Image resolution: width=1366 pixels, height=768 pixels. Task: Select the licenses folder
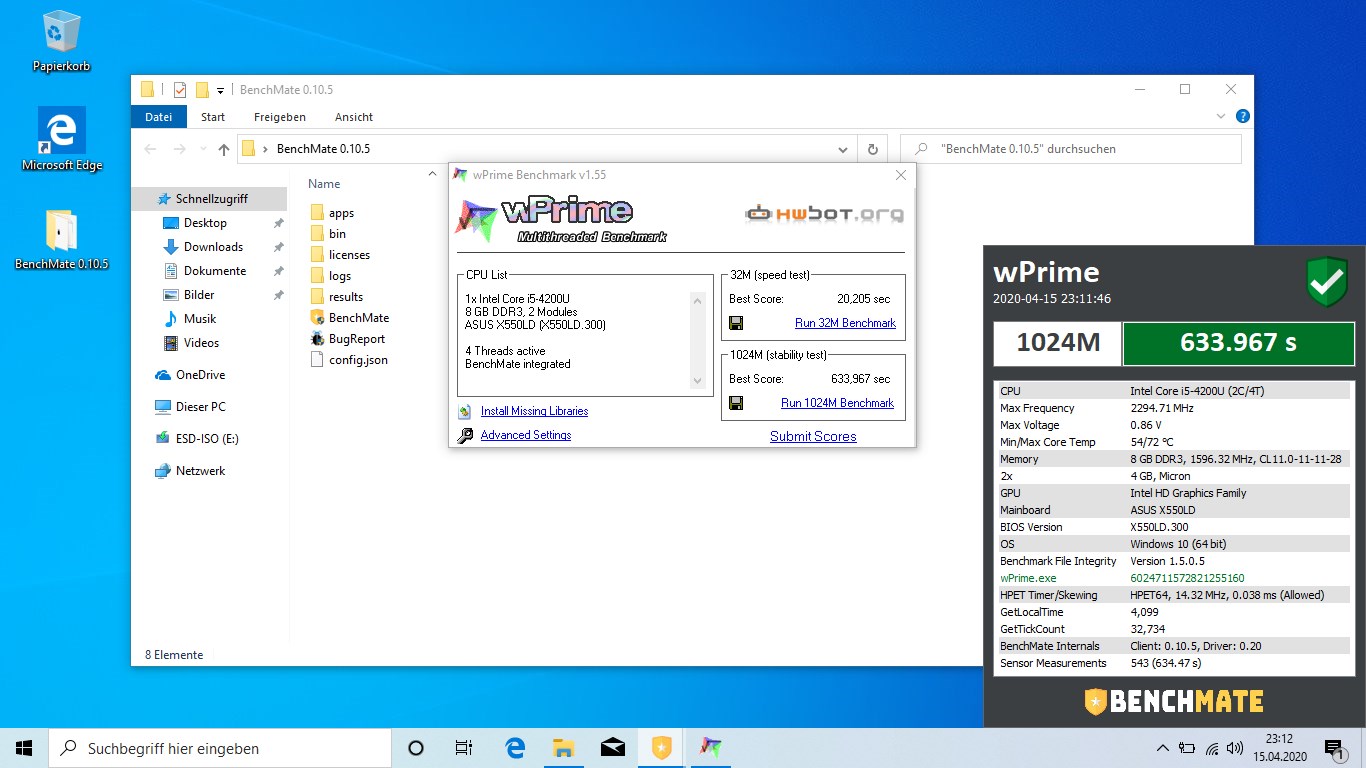tap(340, 255)
